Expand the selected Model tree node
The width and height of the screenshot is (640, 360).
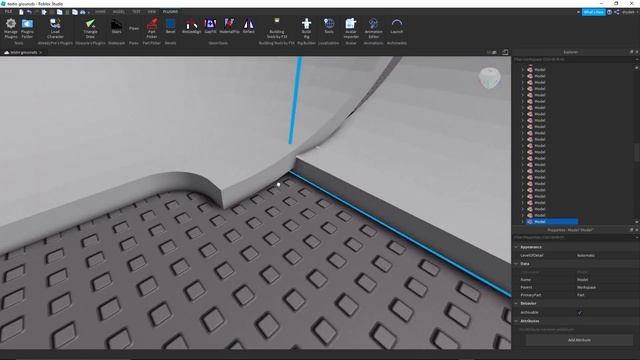(x=522, y=222)
